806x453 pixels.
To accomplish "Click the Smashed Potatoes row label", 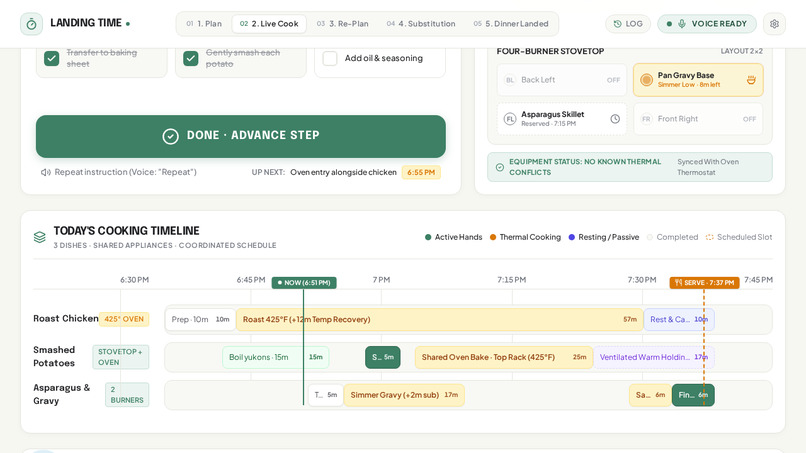I will (54, 356).
